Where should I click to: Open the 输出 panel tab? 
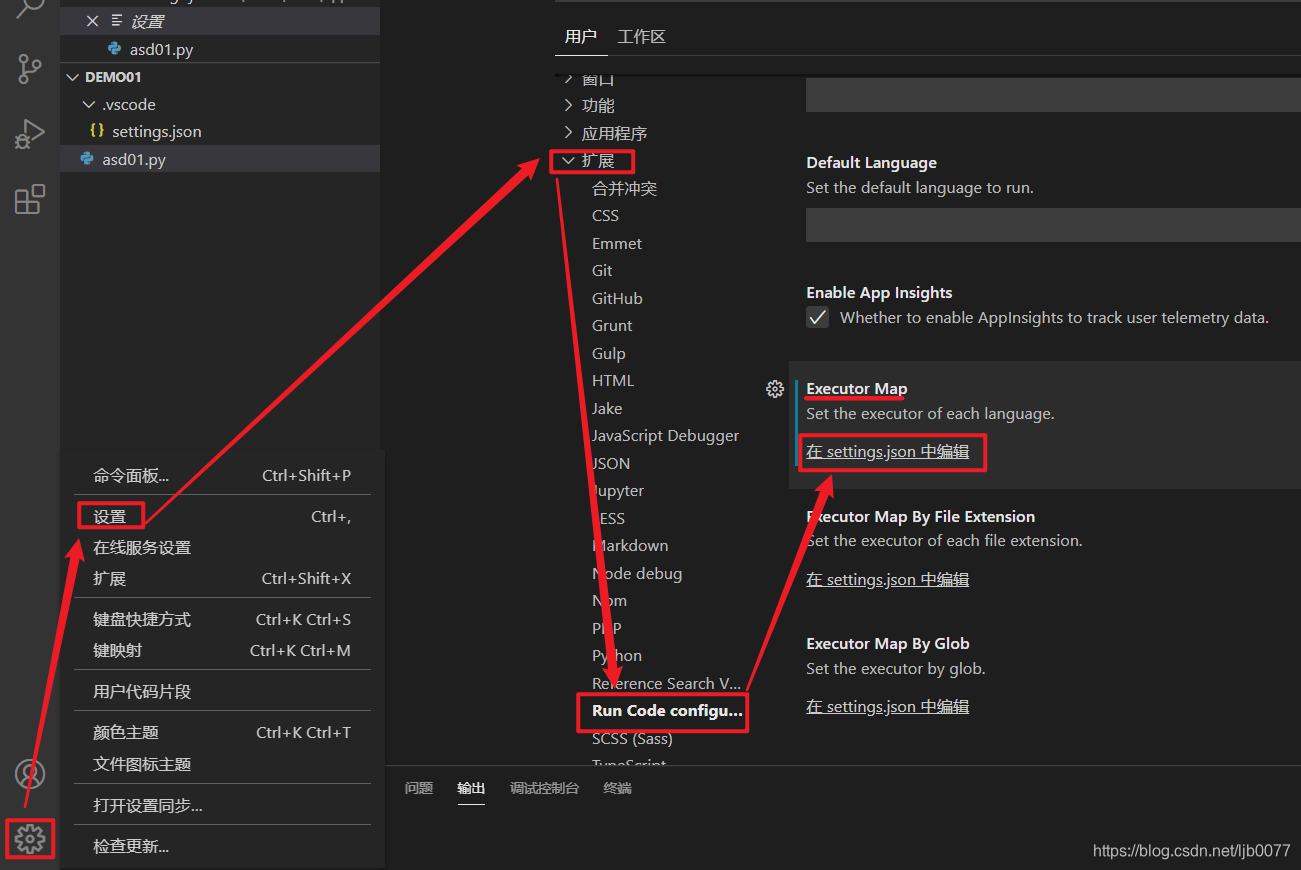(x=471, y=788)
